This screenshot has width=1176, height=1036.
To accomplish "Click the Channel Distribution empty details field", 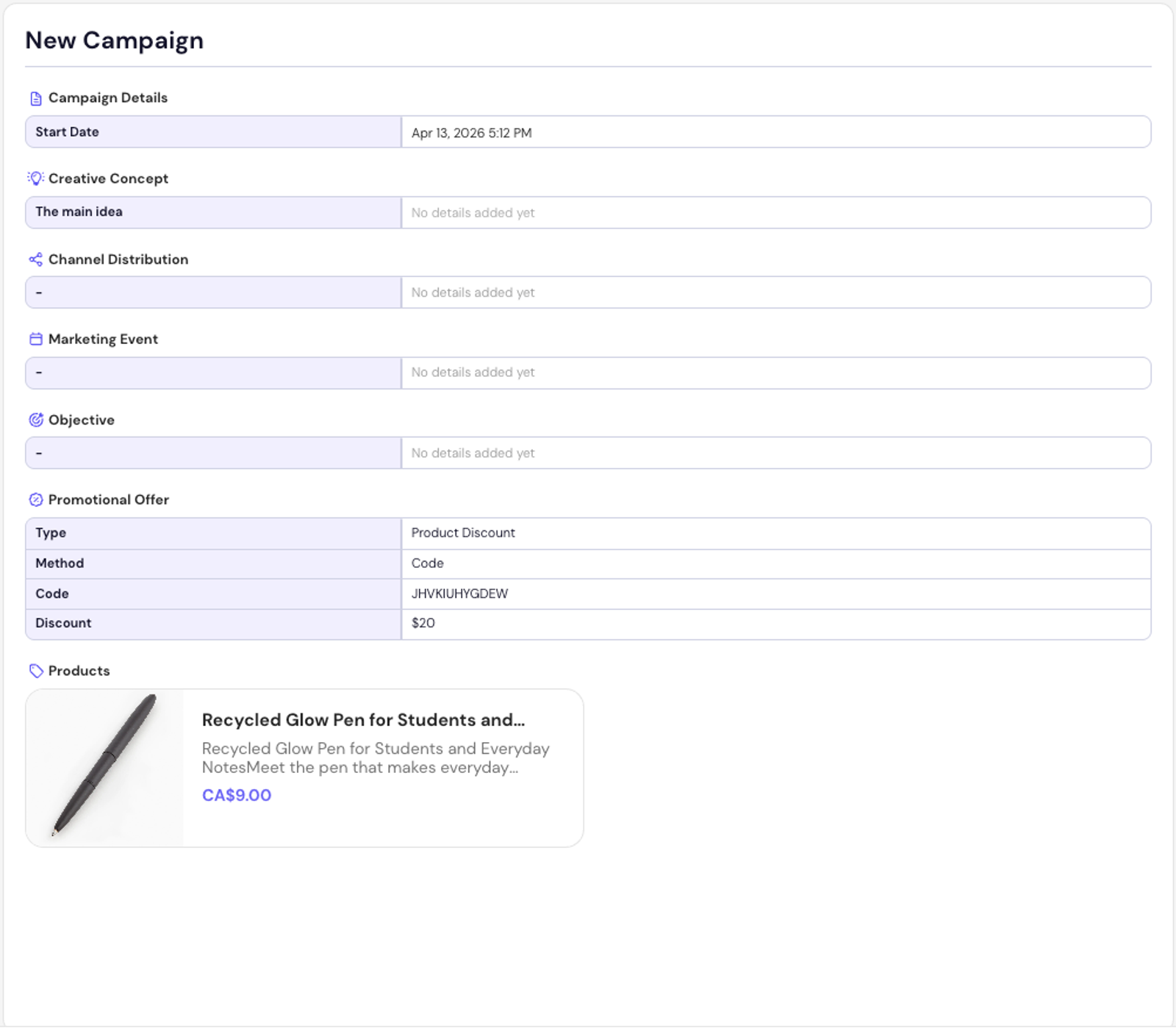I will tap(776, 292).
